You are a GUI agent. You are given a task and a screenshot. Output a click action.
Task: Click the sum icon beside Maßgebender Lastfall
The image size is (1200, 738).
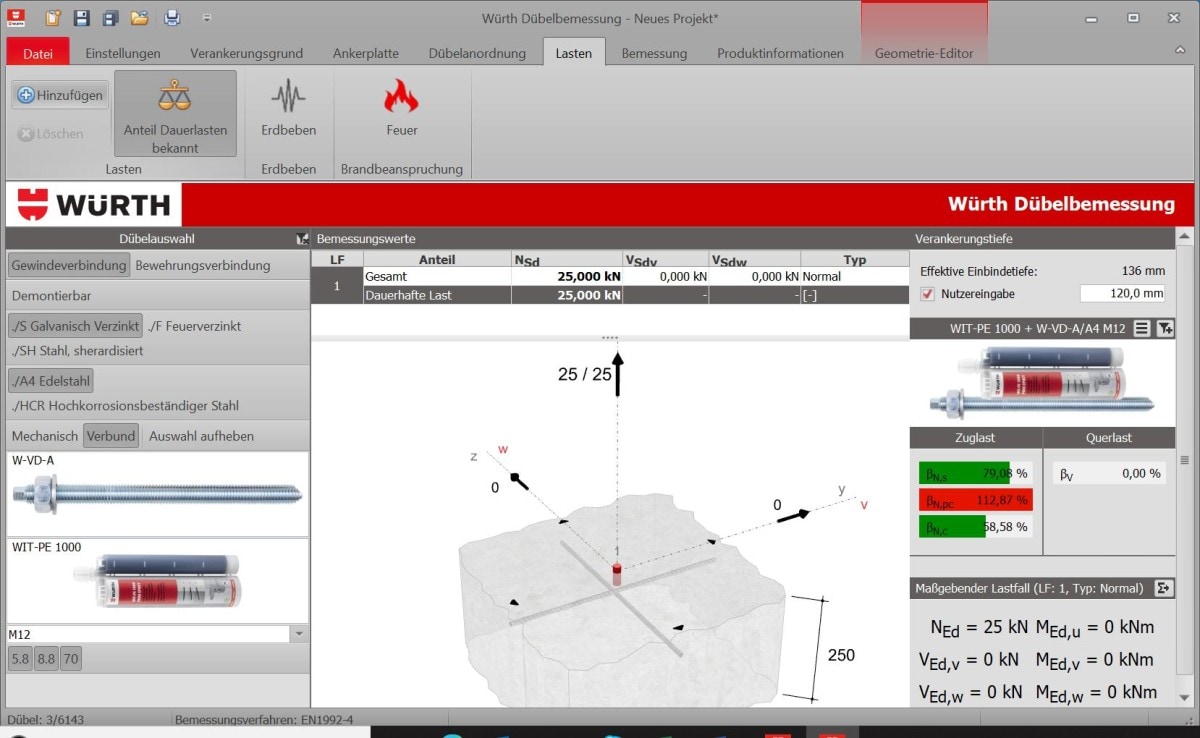pos(1164,588)
